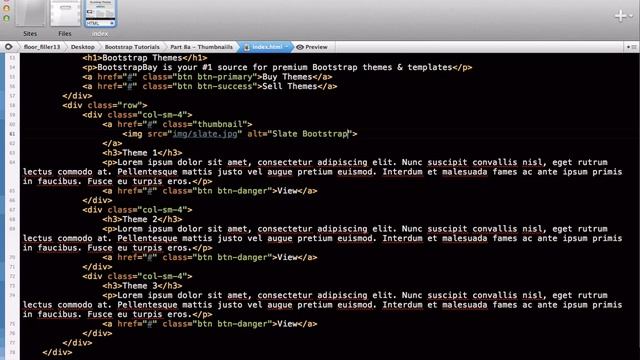The height and width of the screenshot is (360, 640).
Task: Switch to the Files tab thumbnail
Action: (65, 13)
